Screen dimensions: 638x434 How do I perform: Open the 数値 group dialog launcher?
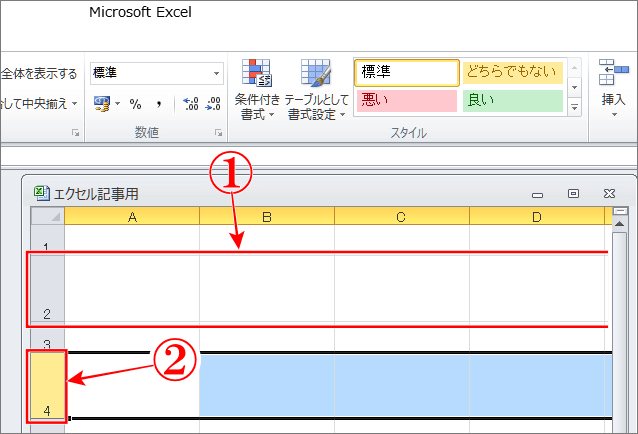218,133
